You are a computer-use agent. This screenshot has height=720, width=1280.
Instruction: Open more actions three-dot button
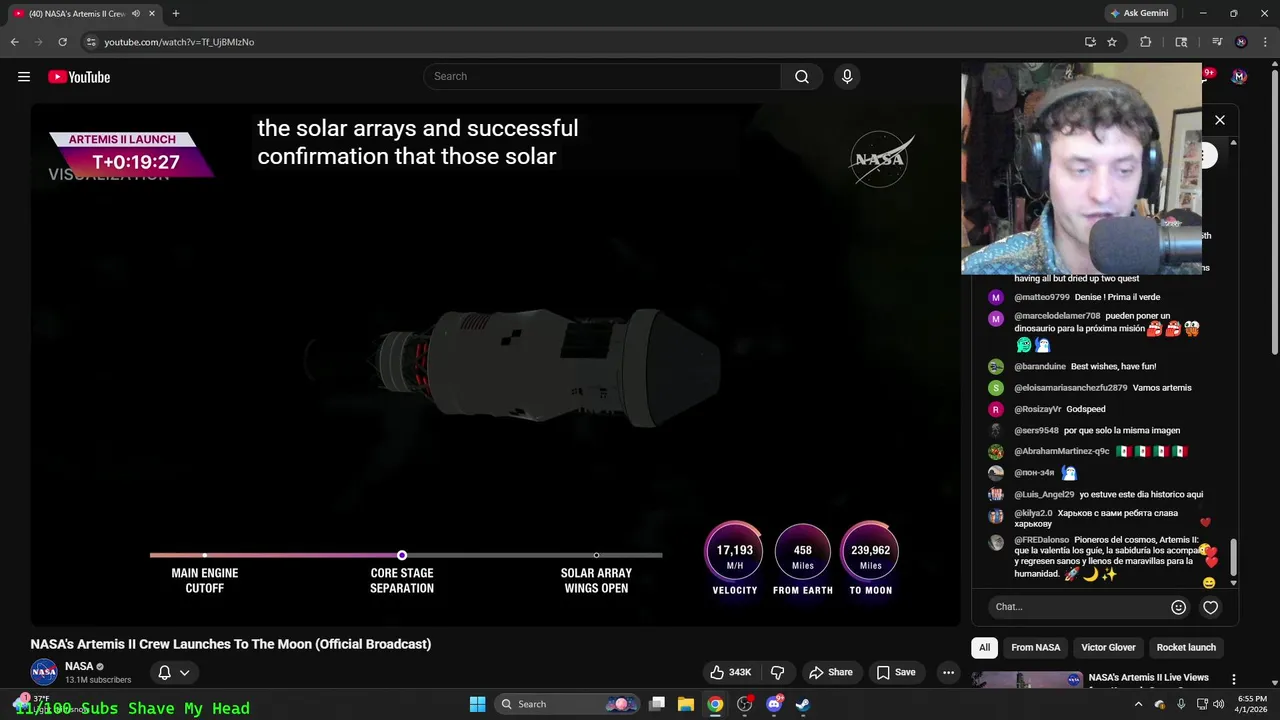click(948, 672)
